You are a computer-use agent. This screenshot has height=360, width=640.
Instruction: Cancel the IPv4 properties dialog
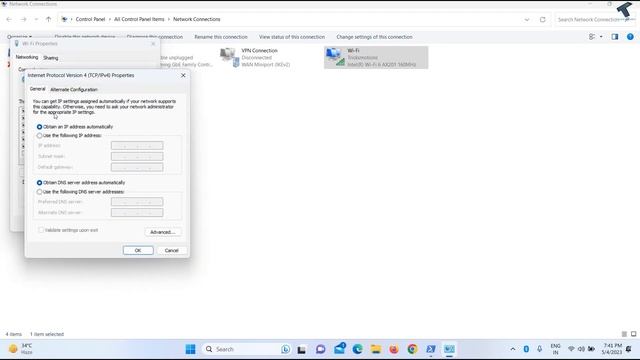pos(171,250)
